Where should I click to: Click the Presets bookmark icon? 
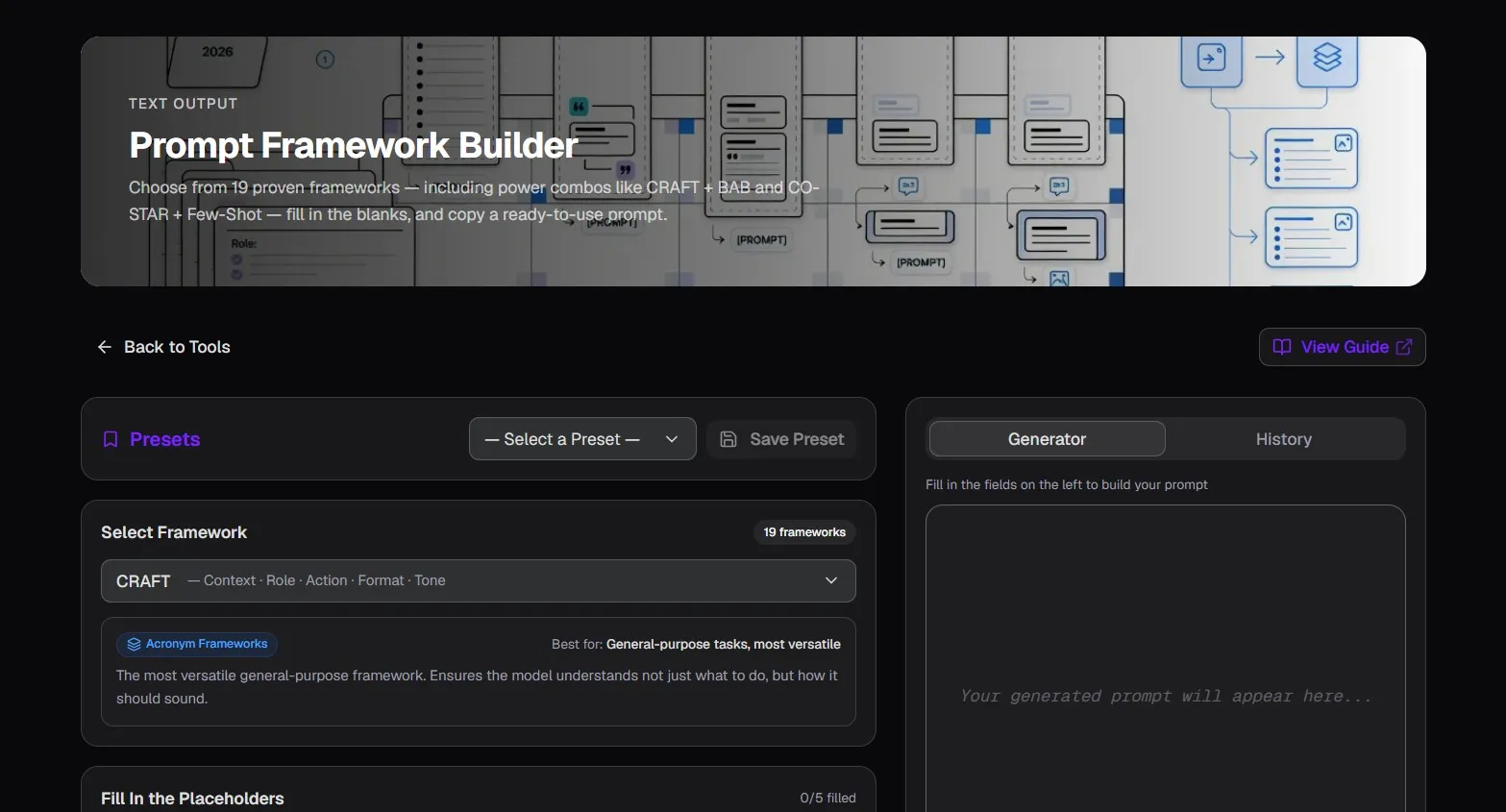pos(111,439)
